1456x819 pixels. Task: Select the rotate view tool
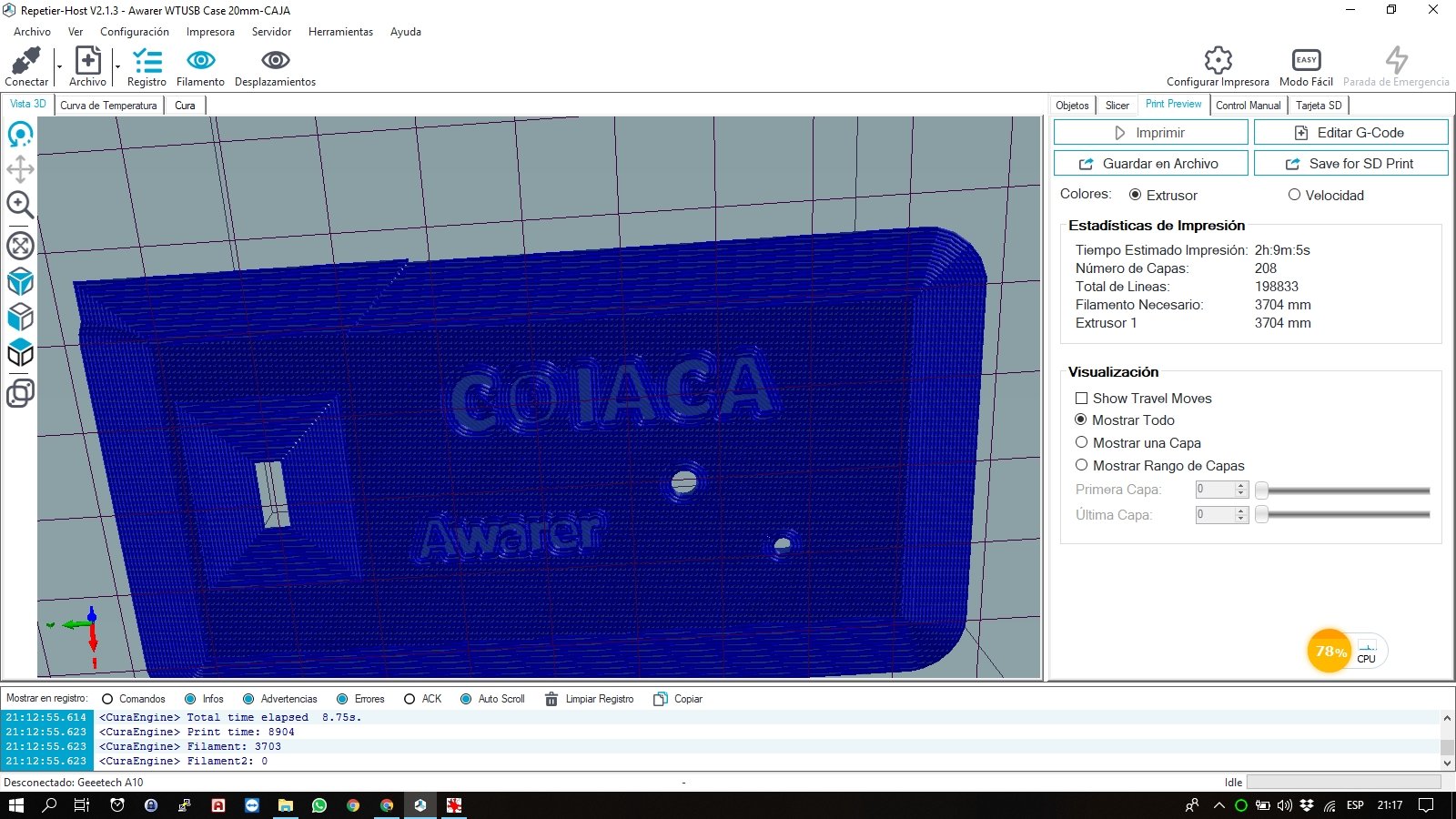(20, 135)
